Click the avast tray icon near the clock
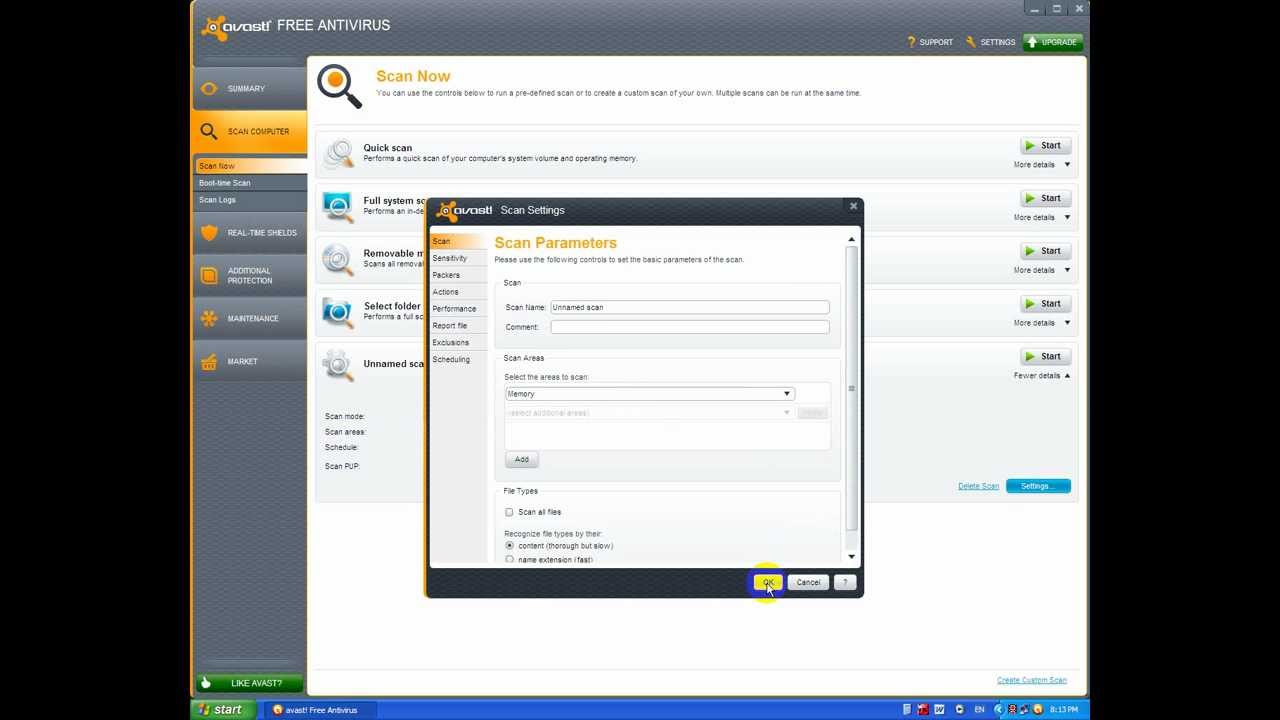 [x=1037, y=710]
